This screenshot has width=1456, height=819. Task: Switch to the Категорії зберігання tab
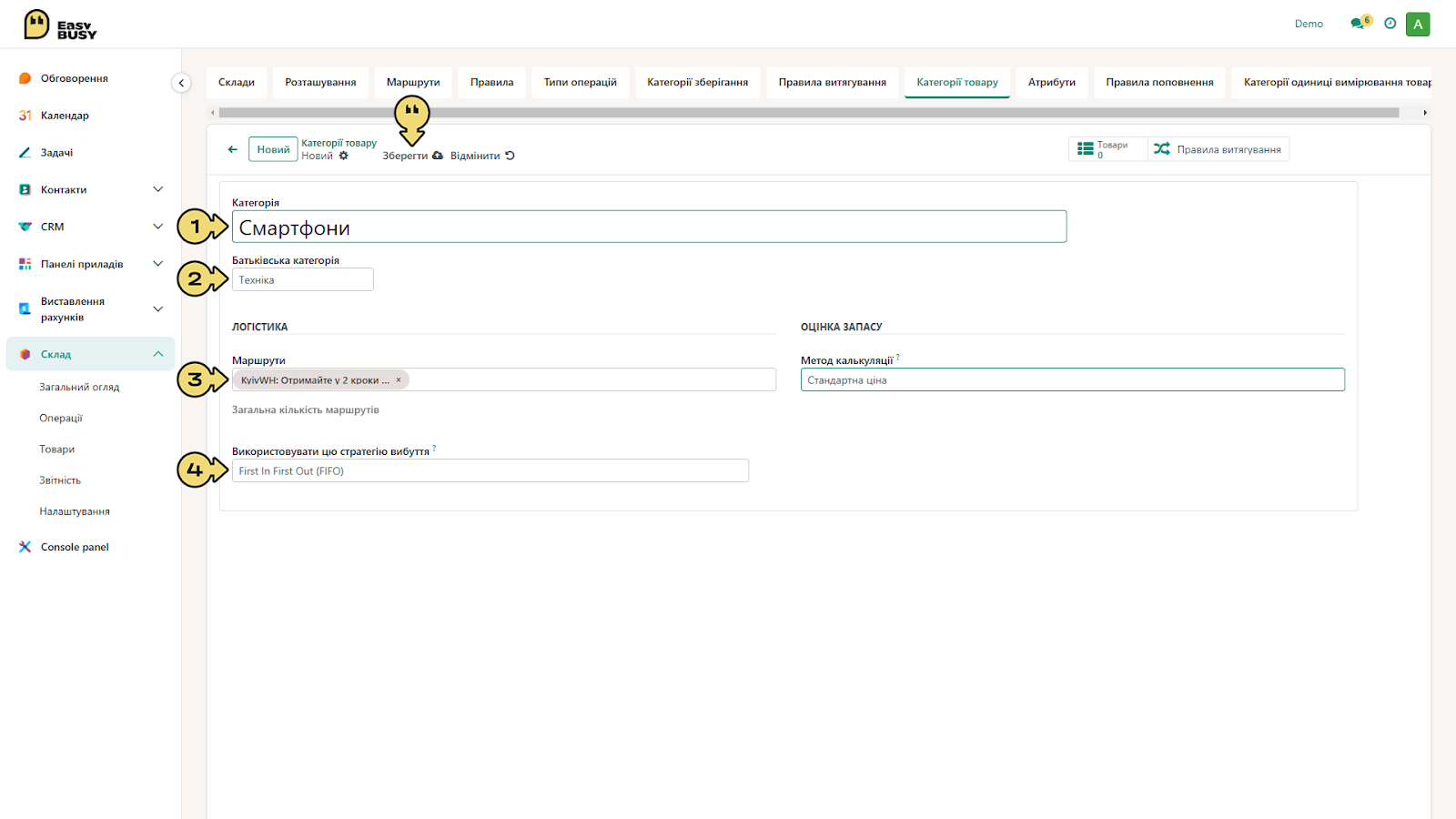pyautogui.click(x=698, y=82)
